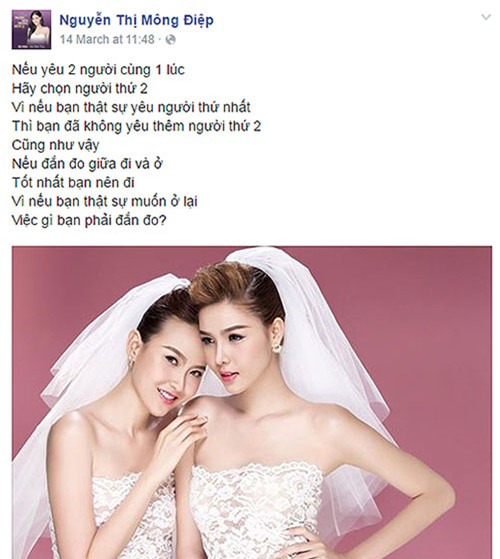Click the line "Nếu đắn đo giữa đi và ở"
This screenshot has height=559, width=500.
pos(87,164)
